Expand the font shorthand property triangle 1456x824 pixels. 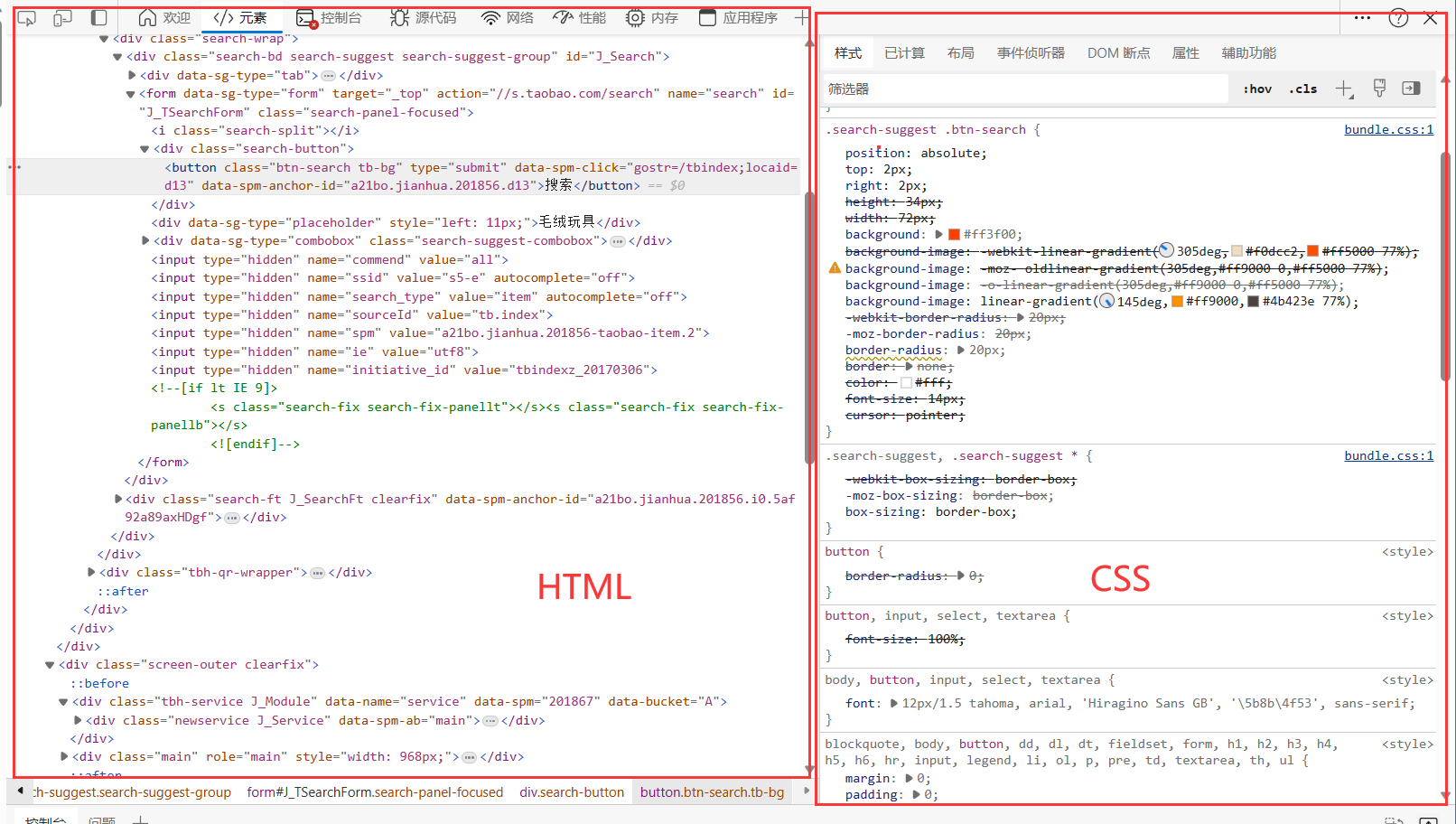coord(893,704)
